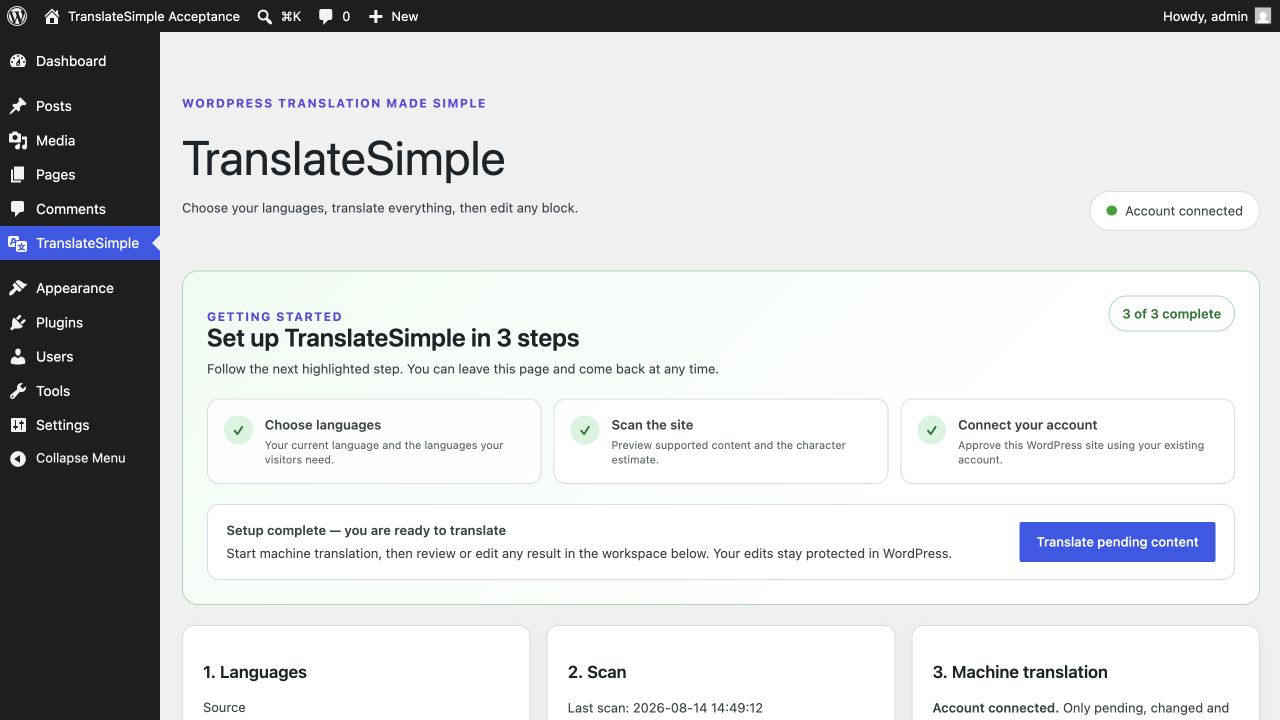Click the Pages icon in sidebar
The image size is (1280, 720).
[x=18, y=174]
